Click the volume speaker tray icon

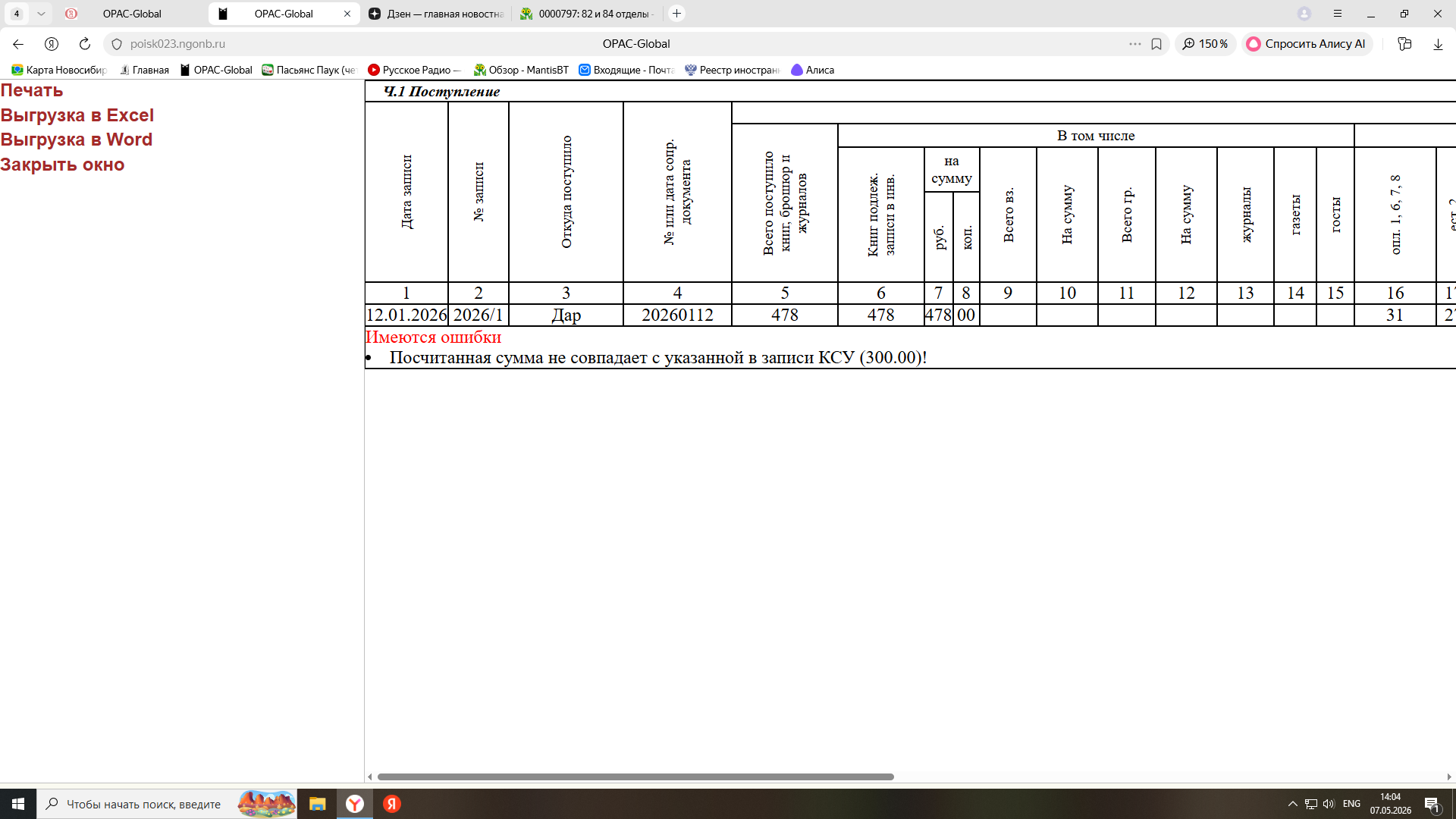(x=1329, y=804)
